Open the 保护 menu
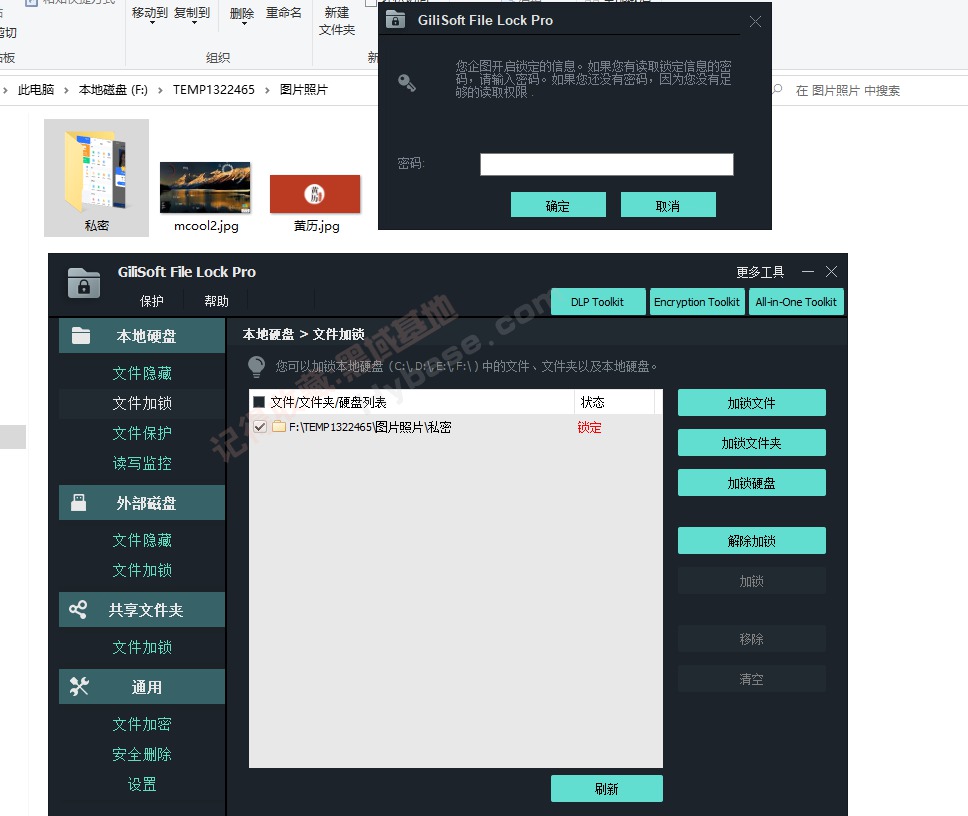 pyautogui.click(x=152, y=301)
